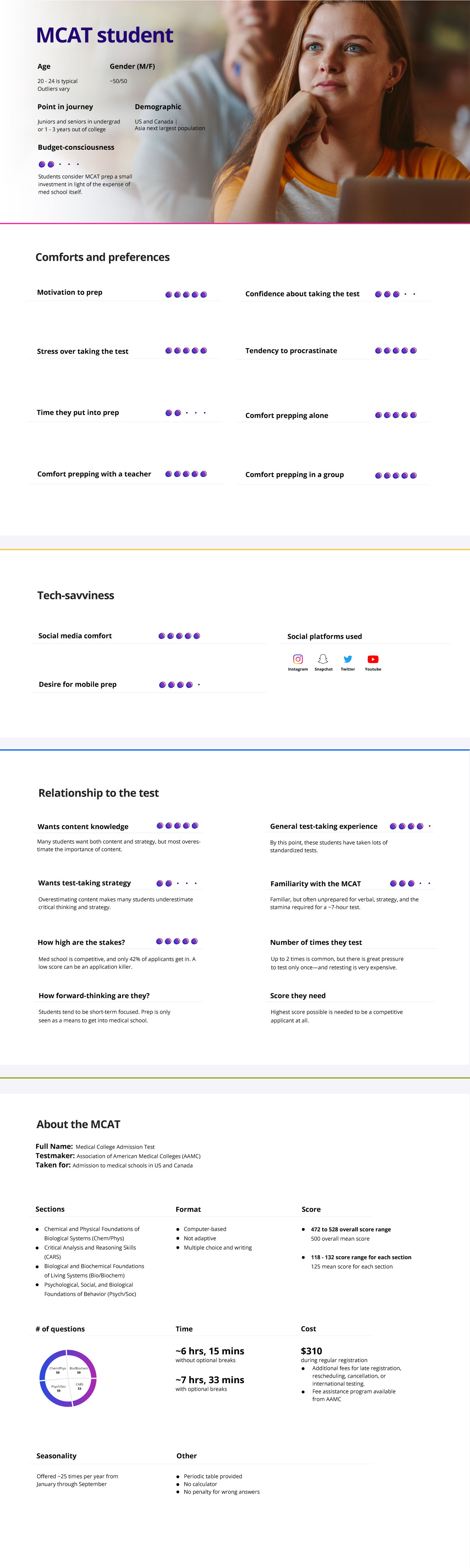The height and width of the screenshot is (1568, 470).
Task: Select the Psych/Soc segment of the donut chart
Action: click(x=55, y=1391)
